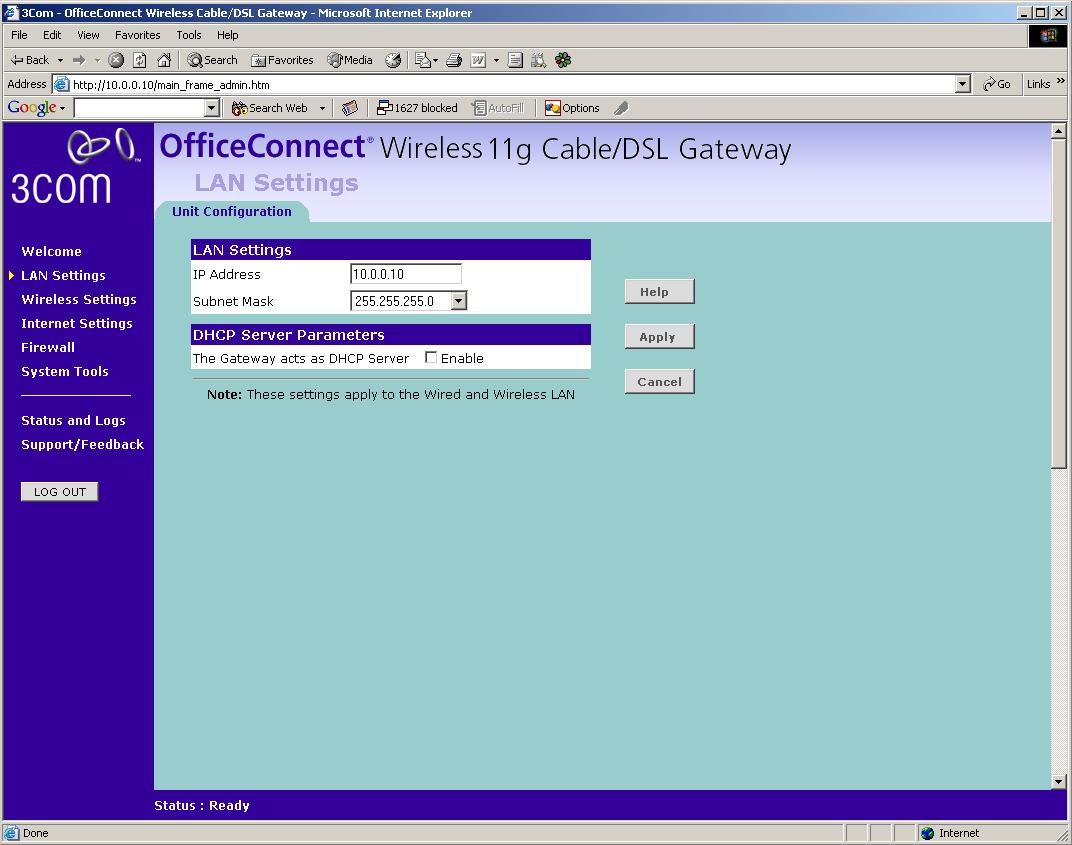Viewport: 1072px width, 845px height.
Task: Refresh the page using the Refresh icon
Action: [x=139, y=60]
